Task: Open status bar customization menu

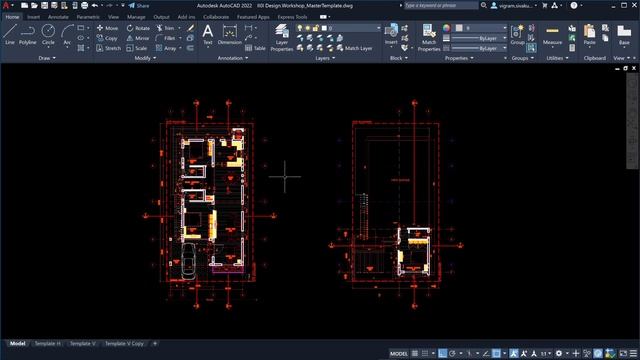Action: [633, 353]
